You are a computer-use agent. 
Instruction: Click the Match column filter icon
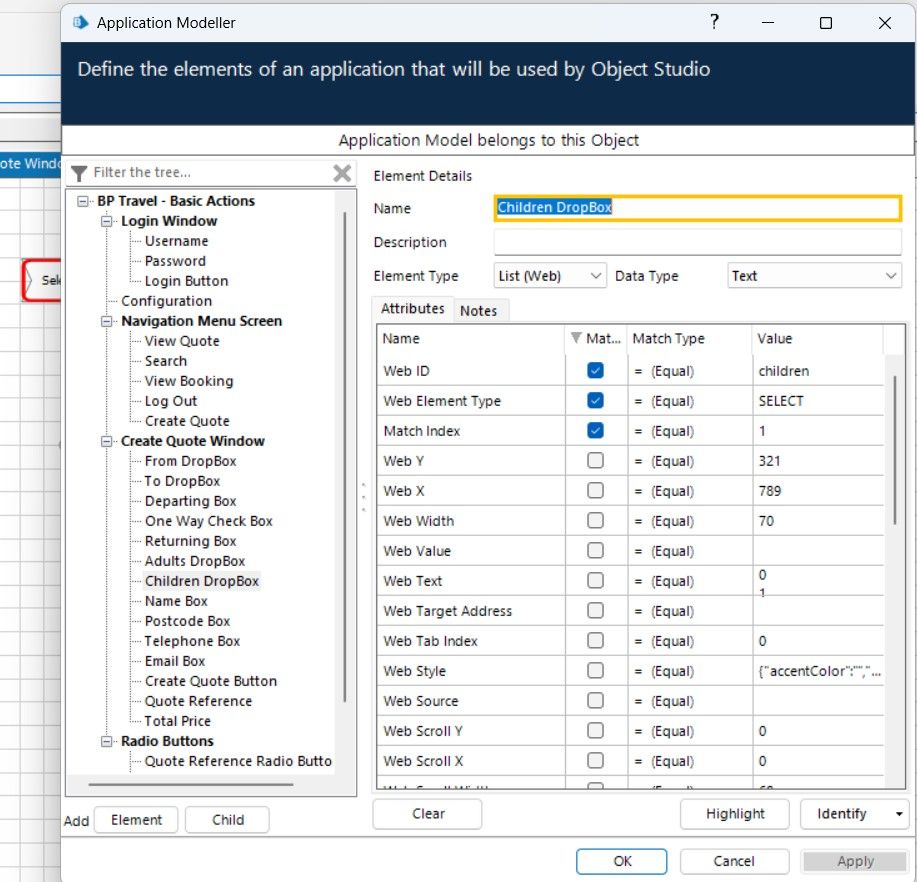pos(575,339)
